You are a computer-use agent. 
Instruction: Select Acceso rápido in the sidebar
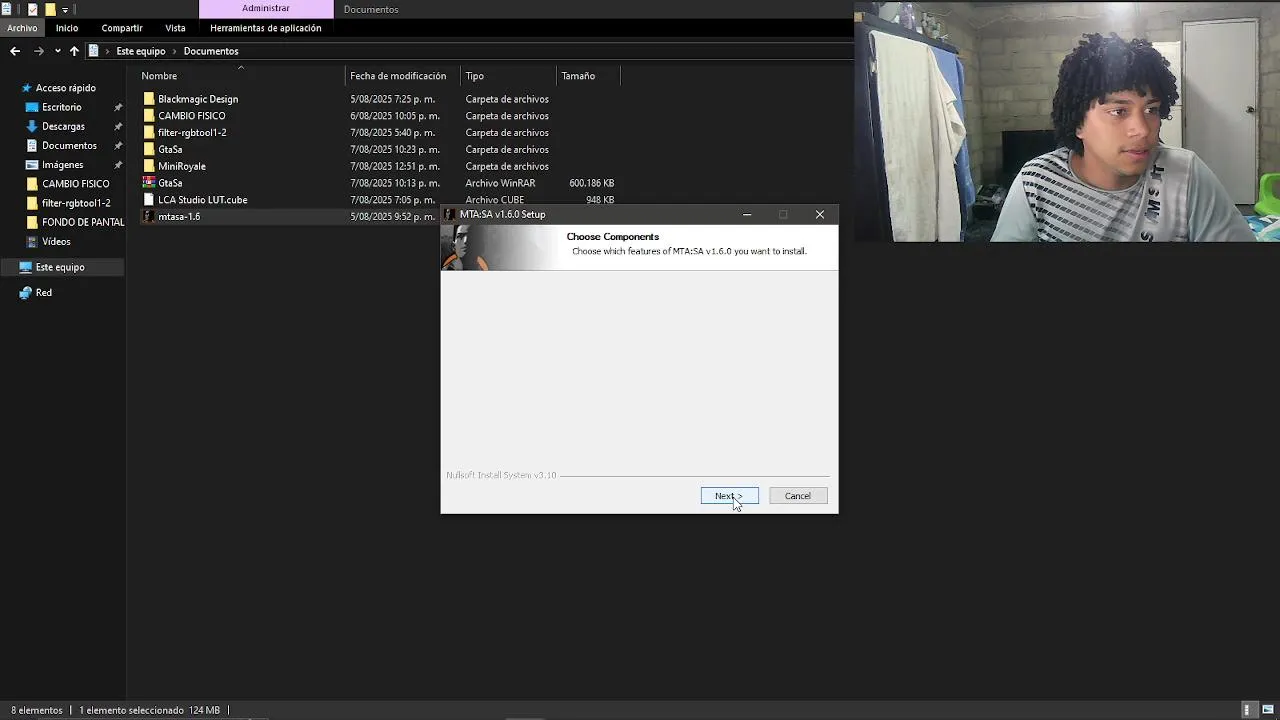click(65, 88)
